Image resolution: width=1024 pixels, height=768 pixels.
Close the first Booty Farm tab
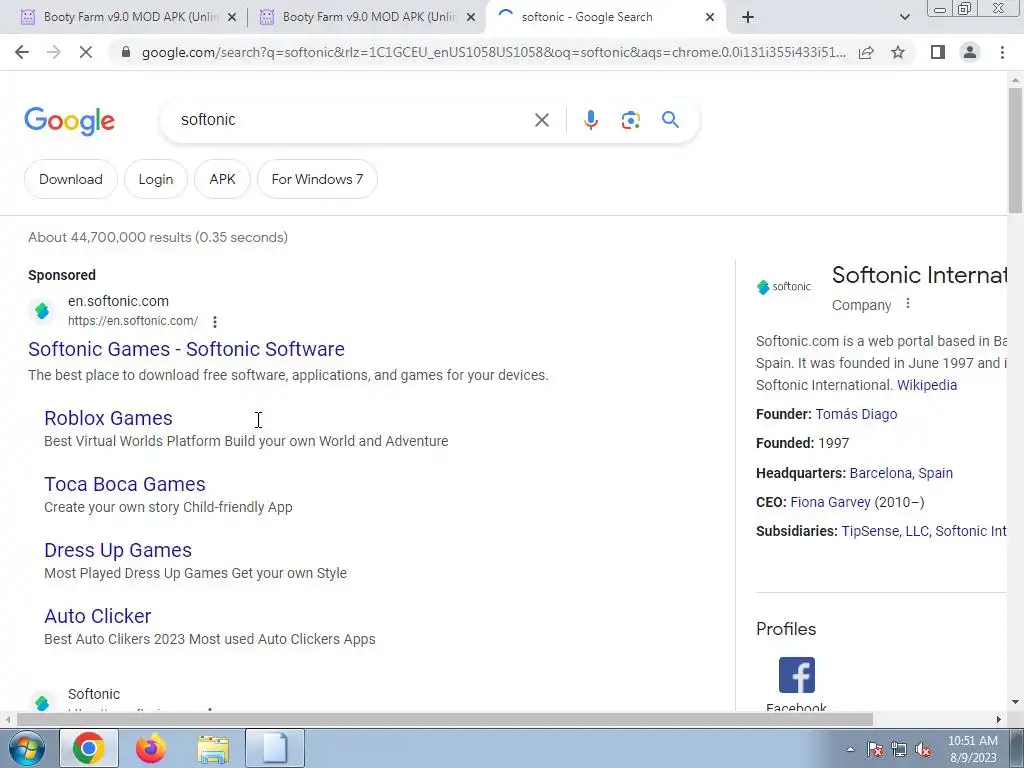tap(232, 18)
